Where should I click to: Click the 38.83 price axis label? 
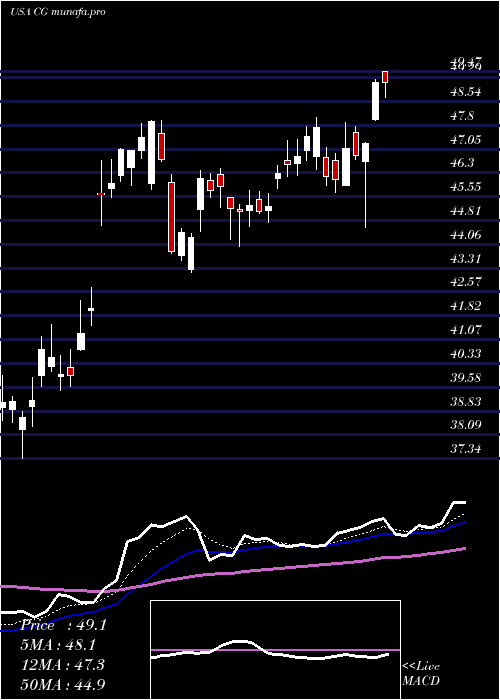pyautogui.click(x=466, y=402)
